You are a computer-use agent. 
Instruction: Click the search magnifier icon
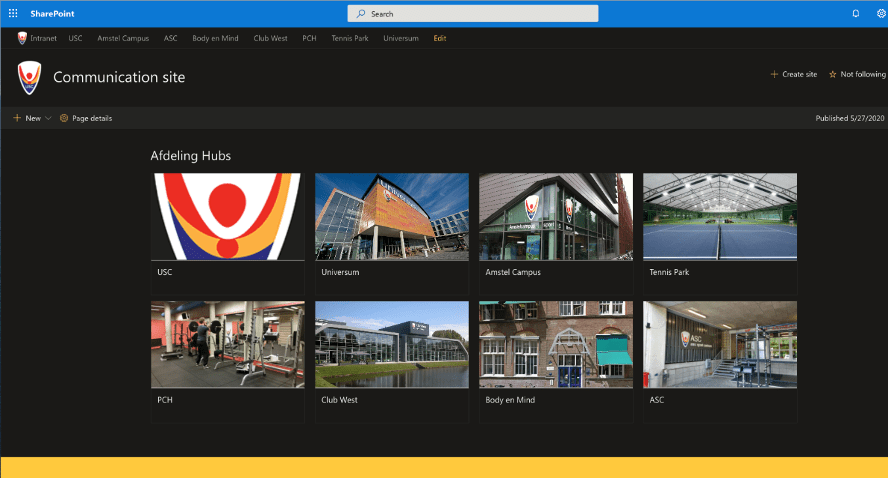click(x=361, y=14)
